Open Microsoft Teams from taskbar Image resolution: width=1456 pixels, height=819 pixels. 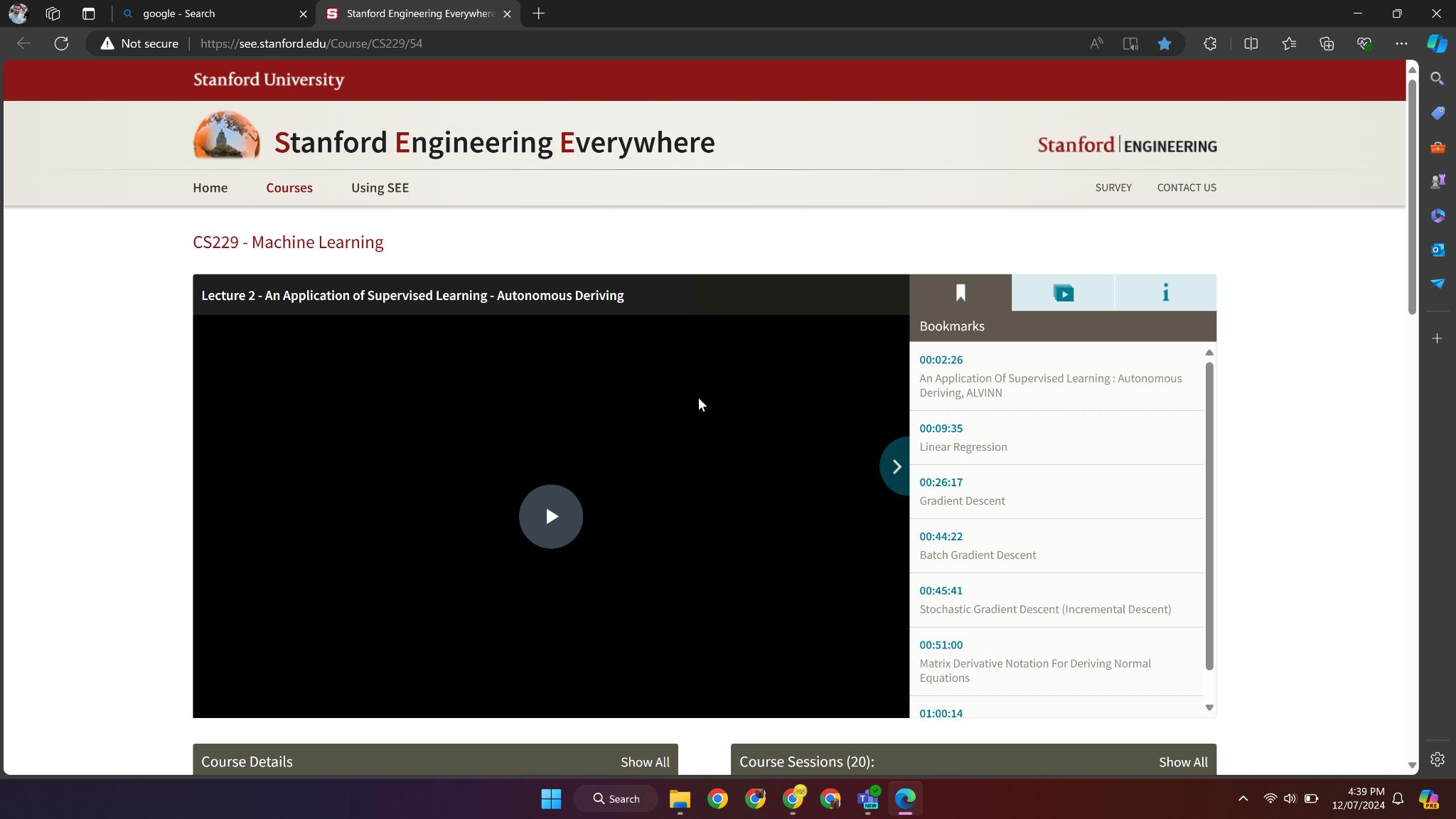pyautogui.click(x=867, y=799)
